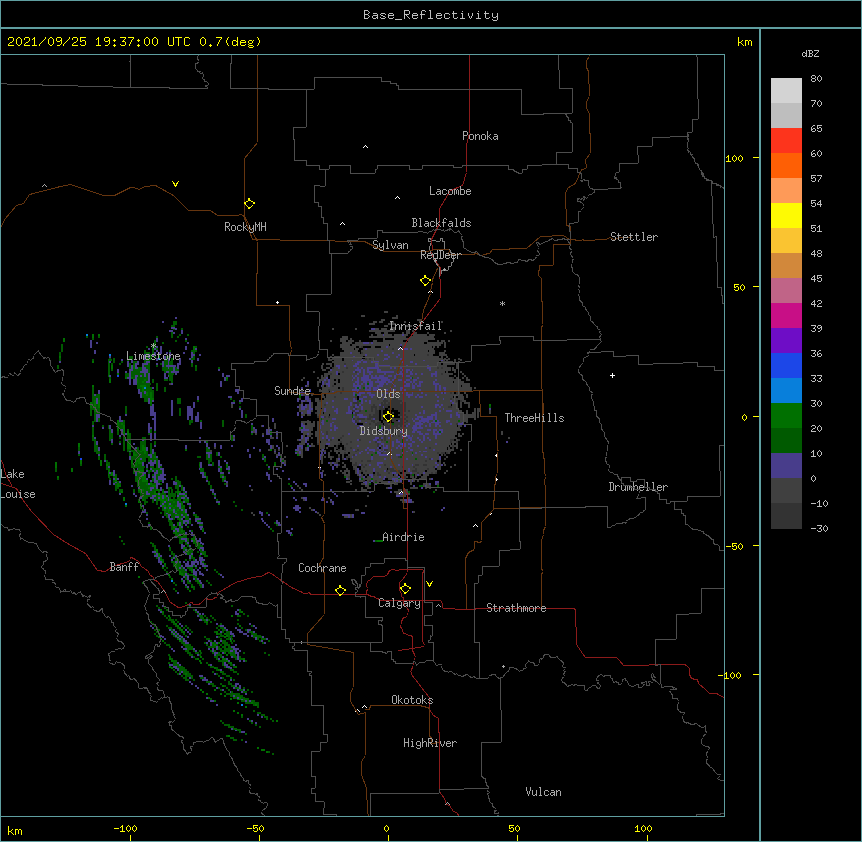Viewport: 862px width, 842px height.
Task: Click the Base_Reflectivity title
Action: click(x=431, y=15)
